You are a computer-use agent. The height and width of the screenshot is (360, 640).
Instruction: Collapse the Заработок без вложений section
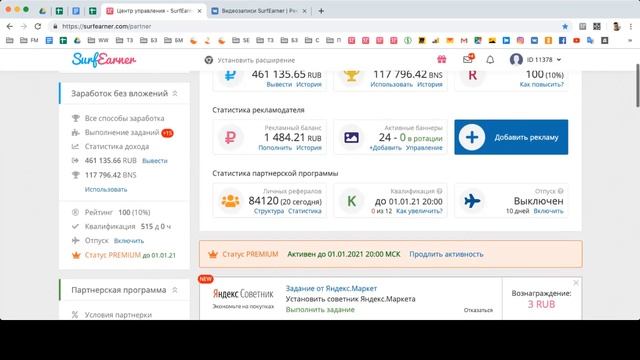(175, 93)
